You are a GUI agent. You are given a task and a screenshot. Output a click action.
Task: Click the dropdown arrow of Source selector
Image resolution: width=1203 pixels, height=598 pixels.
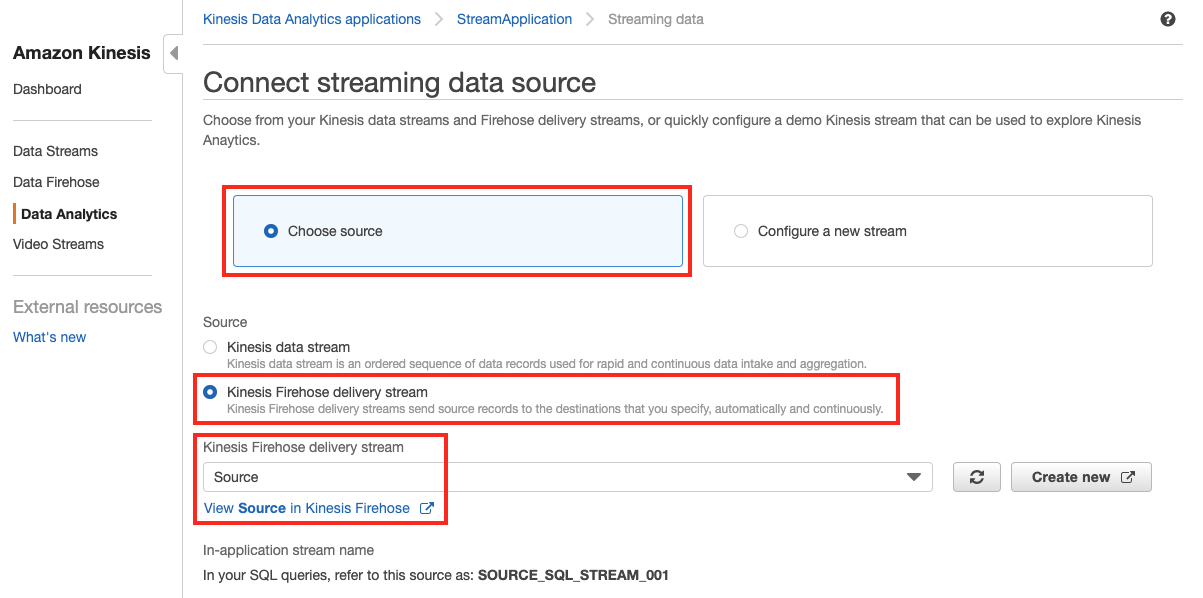pyautogui.click(x=913, y=477)
